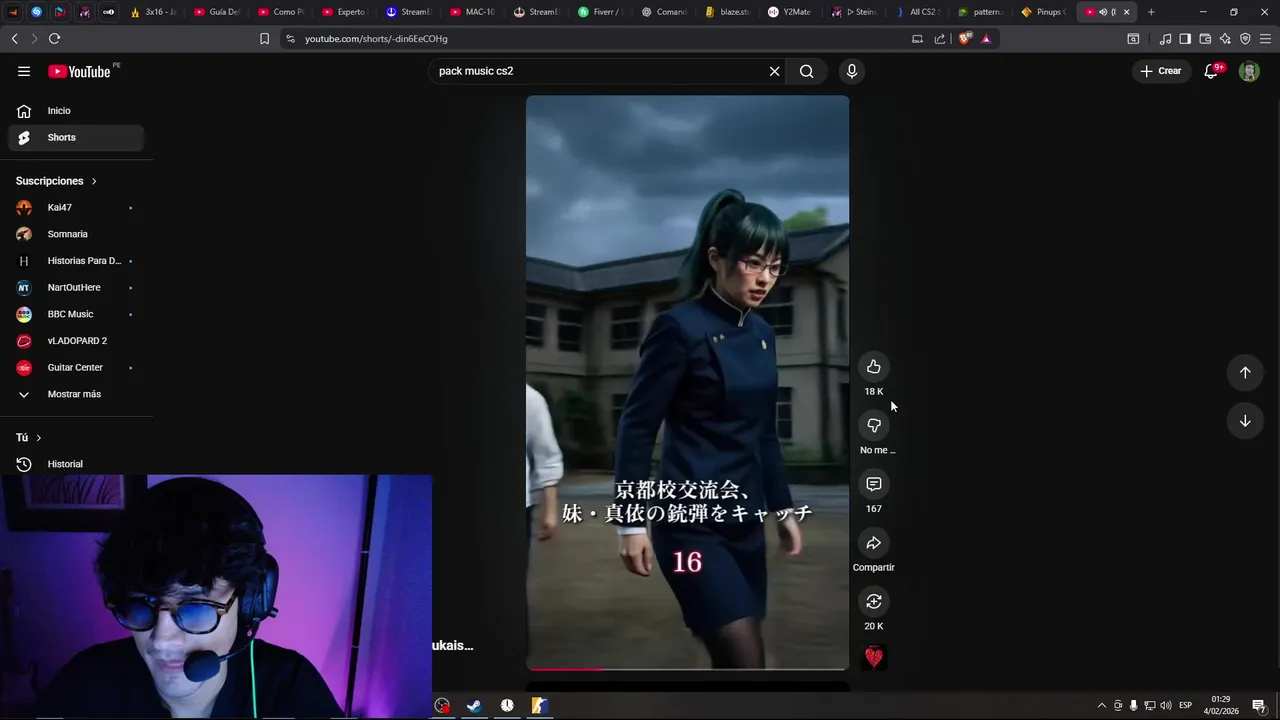The width and height of the screenshot is (1280, 720).
Task: Show hidden system tray icons
Action: [1102, 705]
